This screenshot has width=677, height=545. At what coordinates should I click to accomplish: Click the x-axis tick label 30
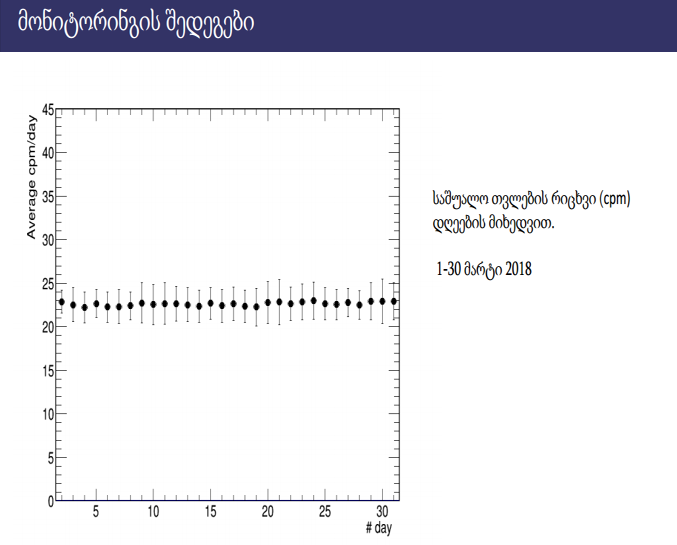(x=382, y=512)
